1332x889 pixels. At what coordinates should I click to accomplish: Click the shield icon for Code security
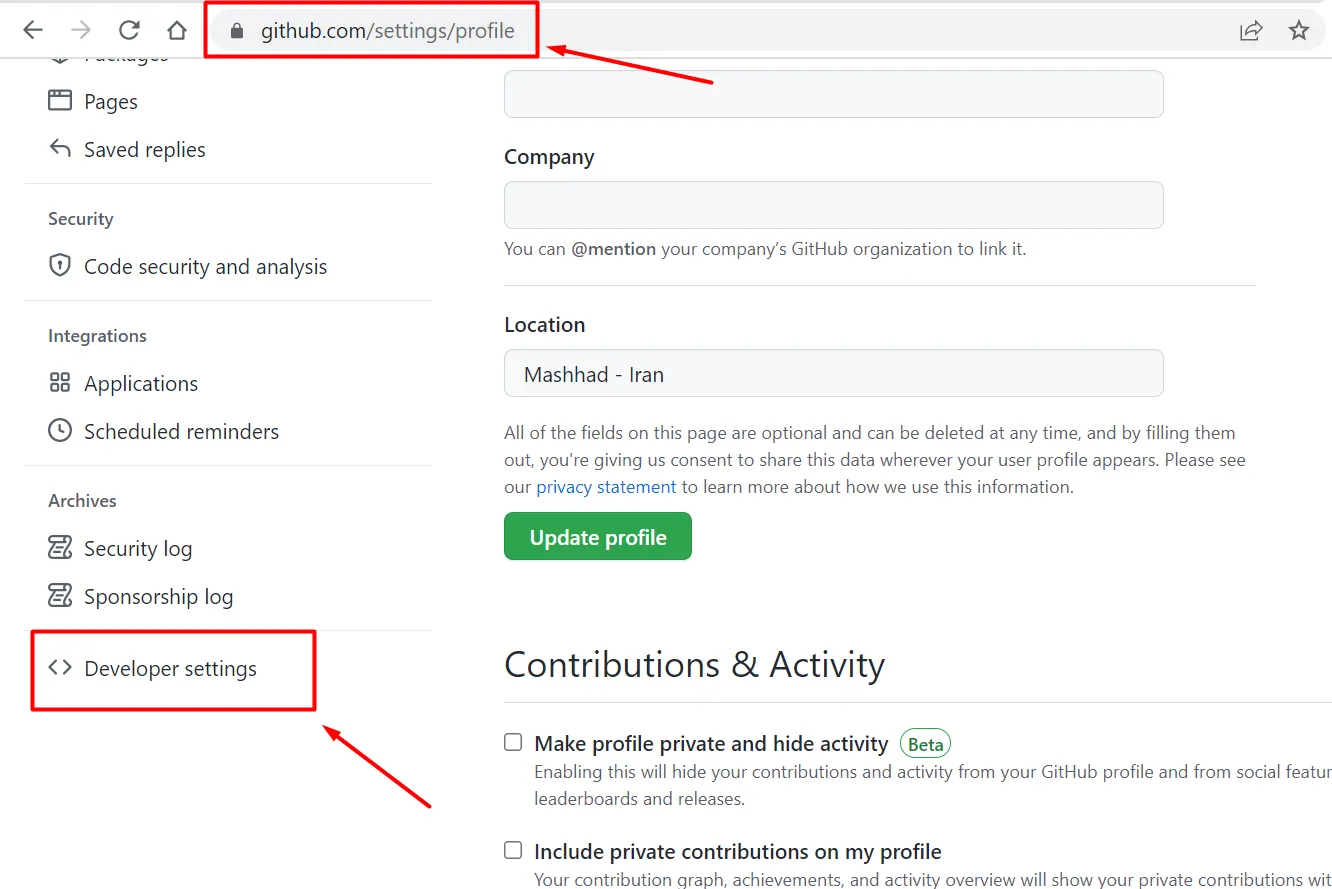point(60,266)
